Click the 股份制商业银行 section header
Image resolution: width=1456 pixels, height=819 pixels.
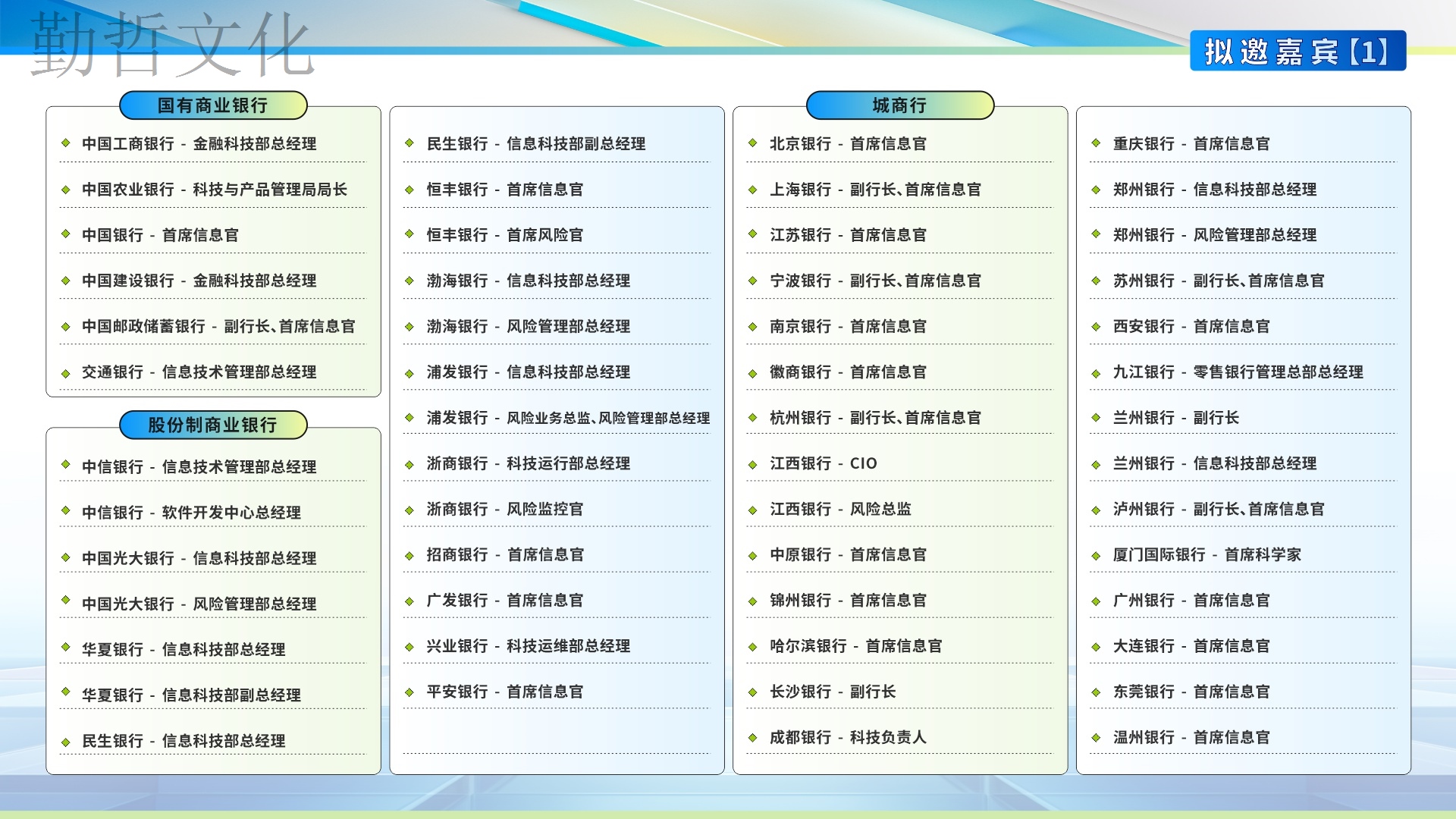(x=213, y=425)
